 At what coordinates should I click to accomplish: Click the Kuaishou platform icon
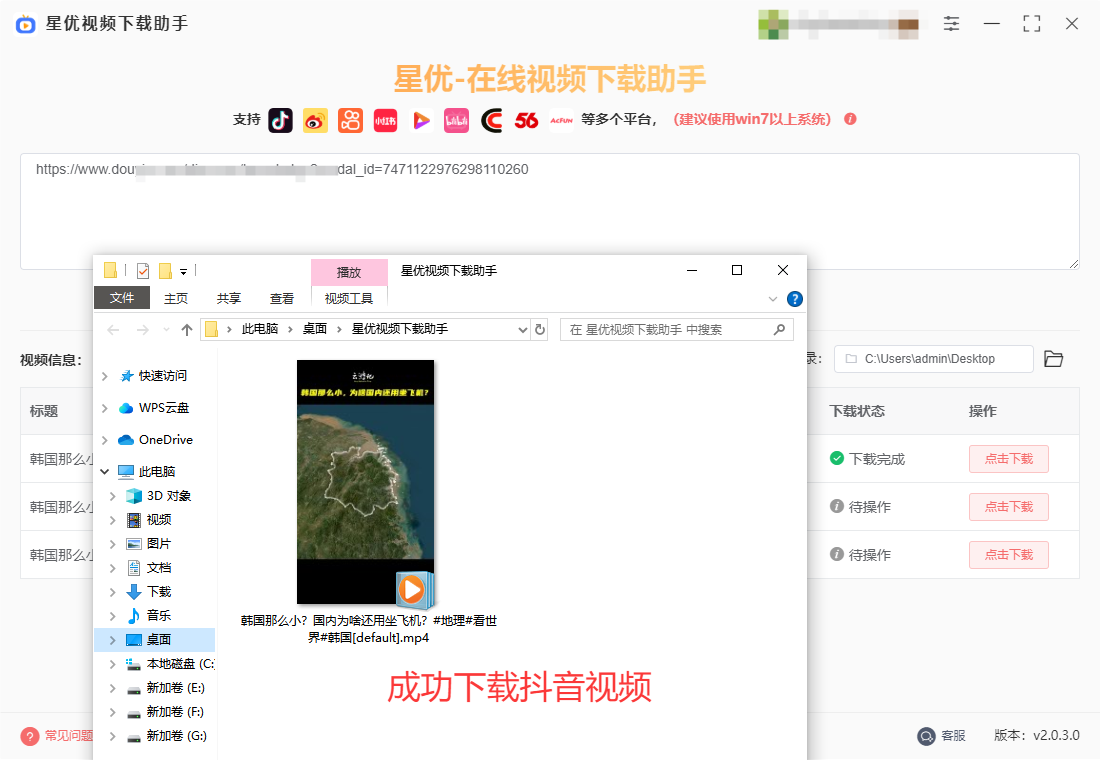click(x=350, y=120)
